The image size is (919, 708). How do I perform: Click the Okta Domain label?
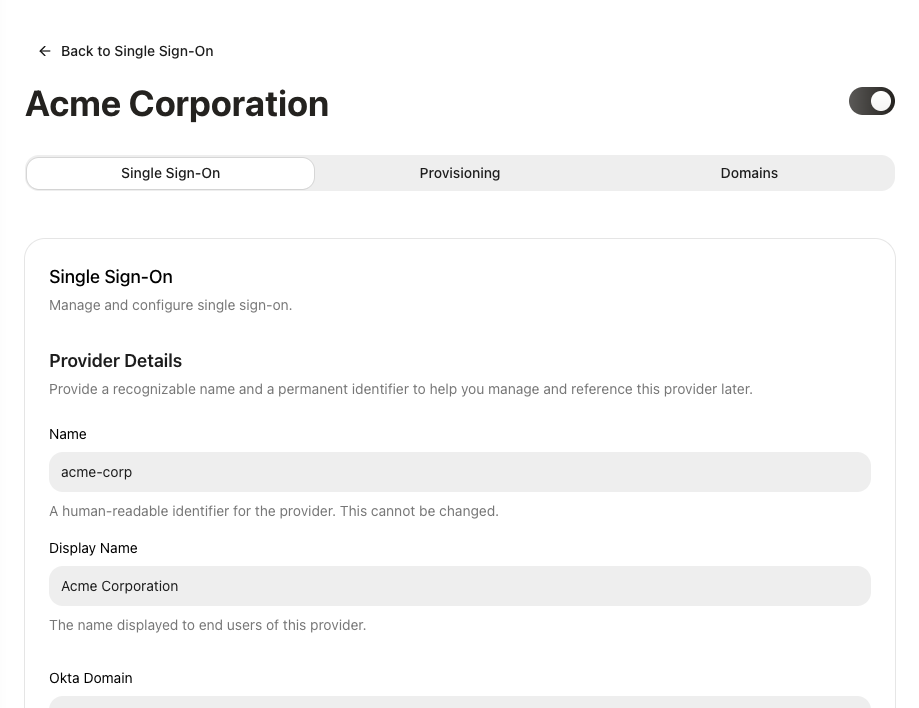pos(90,678)
